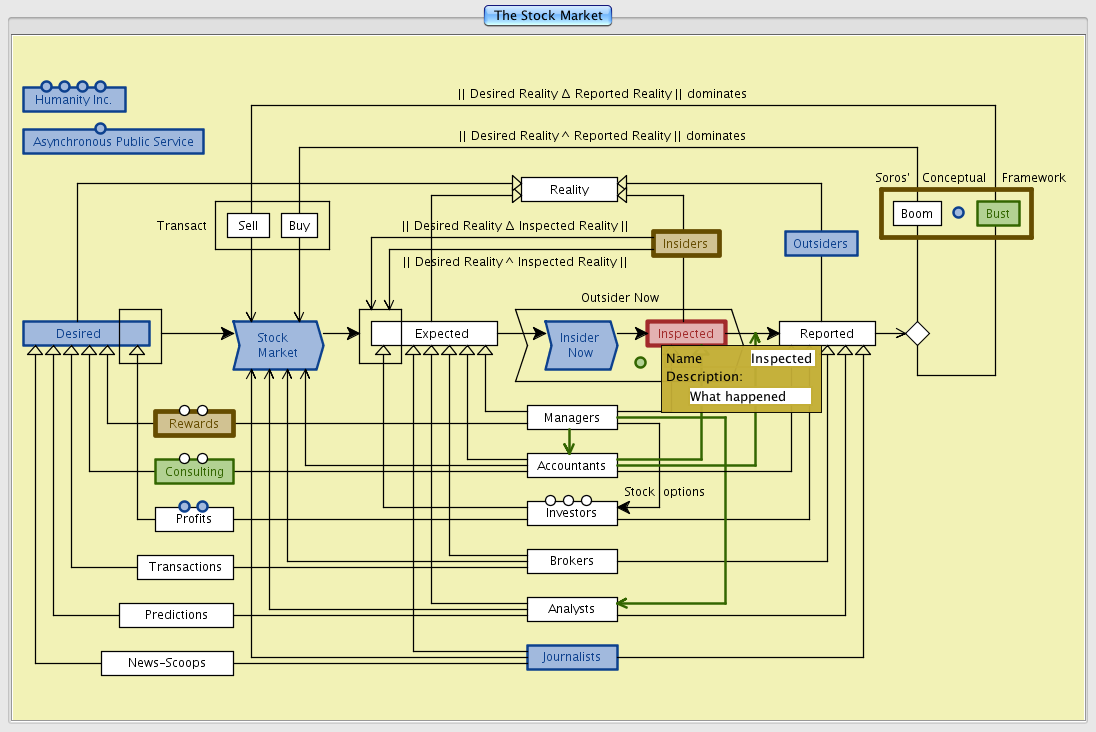Viewport: 1096px width, 732px height.
Task: Click the Stock Market chevron node
Action: [x=277, y=345]
